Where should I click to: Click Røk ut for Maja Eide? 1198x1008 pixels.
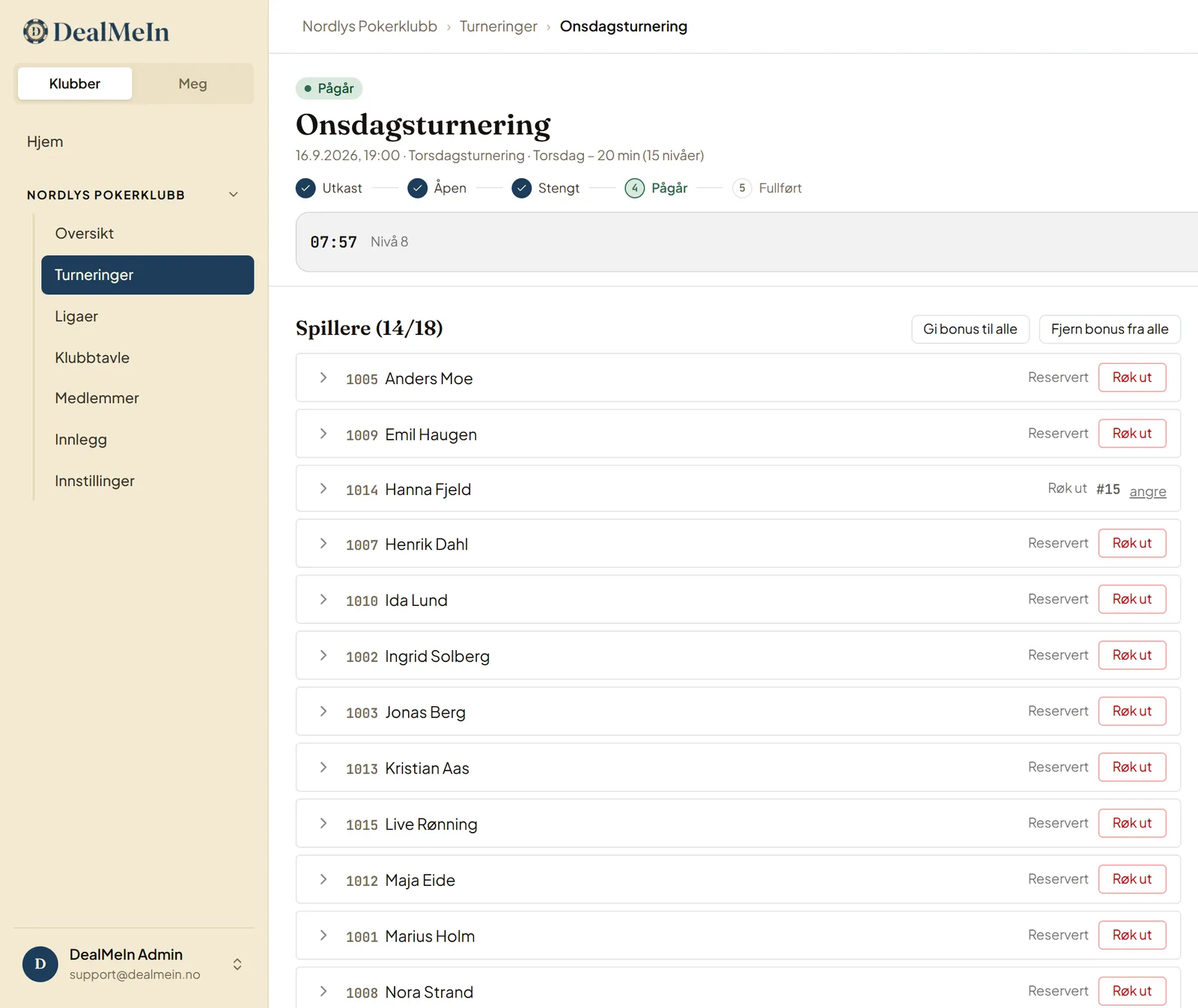[x=1132, y=879]
